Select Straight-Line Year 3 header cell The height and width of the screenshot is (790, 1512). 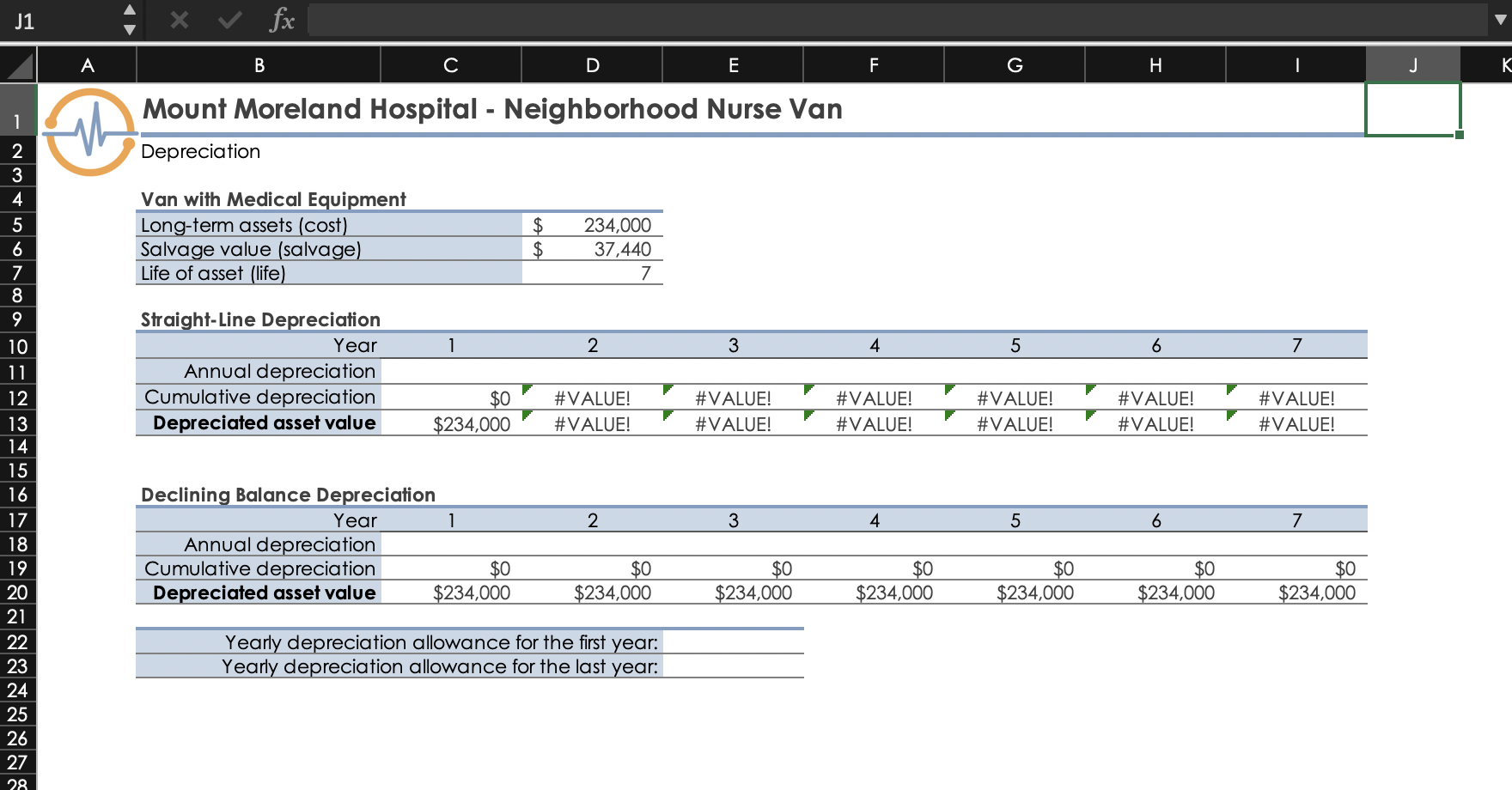[733, 346]
